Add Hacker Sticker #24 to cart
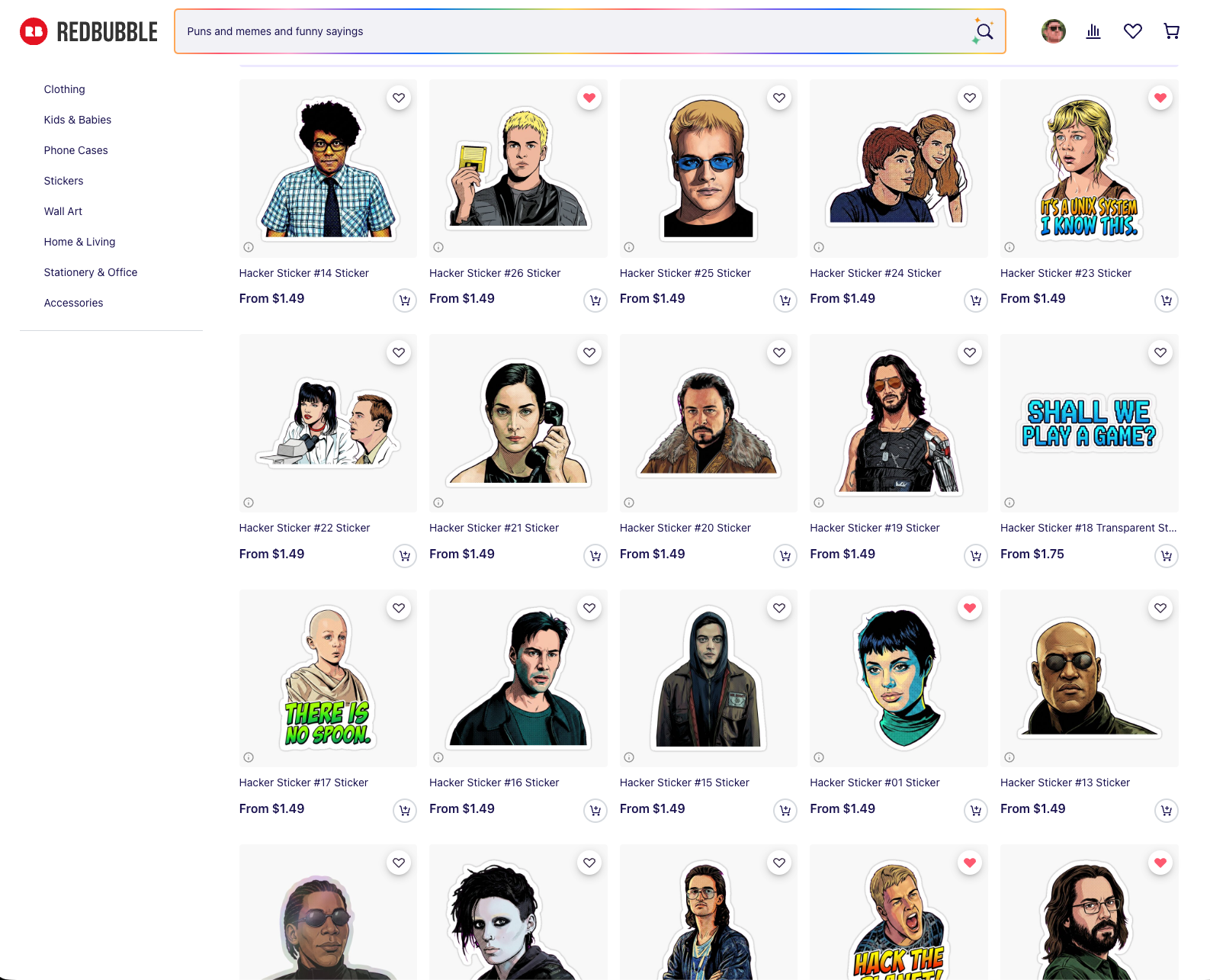This screenshot has width=1210, height=980. point(976,300)
